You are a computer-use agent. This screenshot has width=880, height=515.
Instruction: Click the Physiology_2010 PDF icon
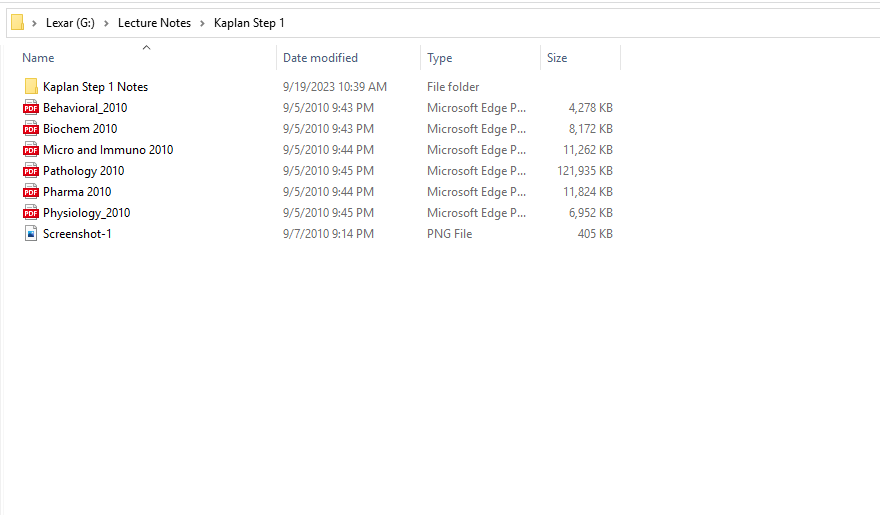point(31,213)
